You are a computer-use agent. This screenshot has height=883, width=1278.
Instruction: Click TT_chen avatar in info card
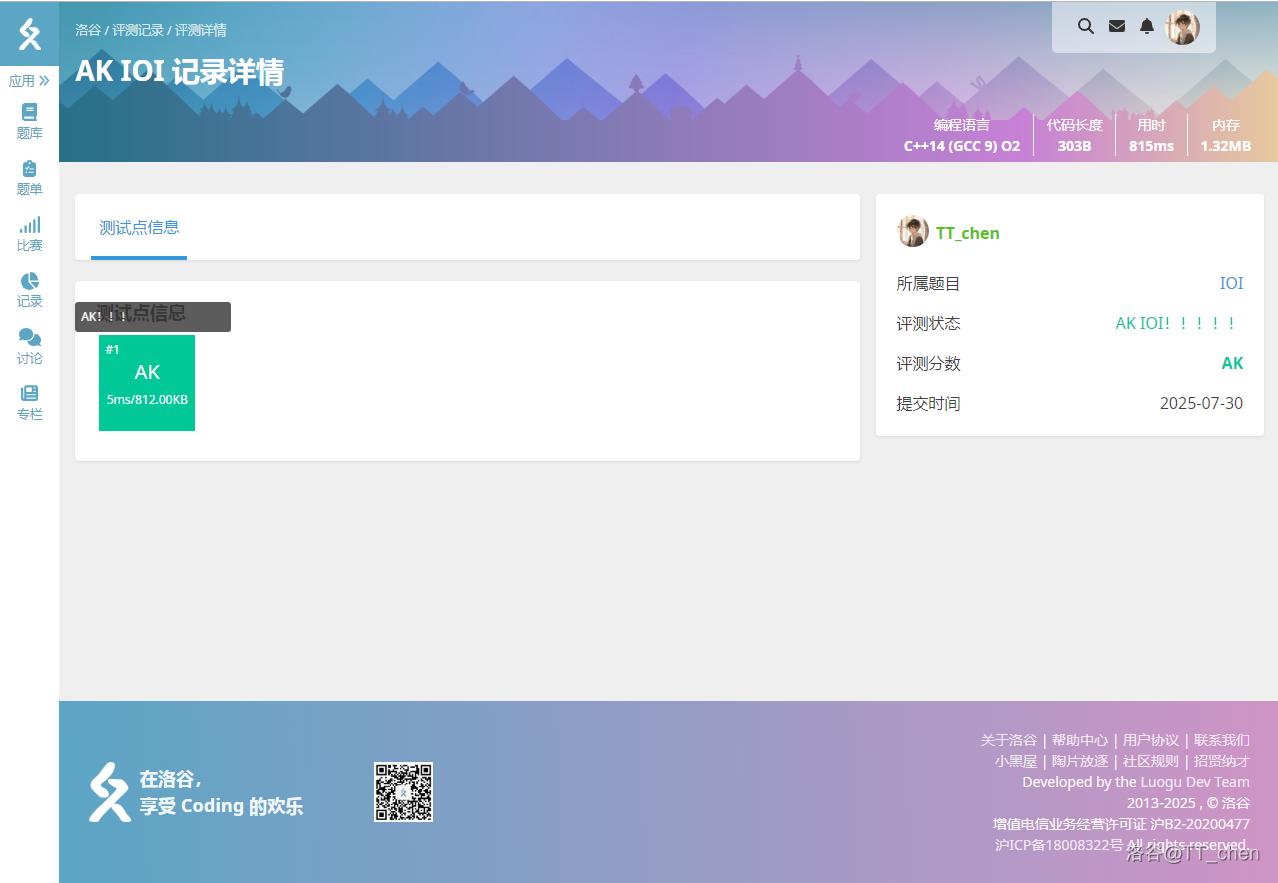tap(913, 231)
